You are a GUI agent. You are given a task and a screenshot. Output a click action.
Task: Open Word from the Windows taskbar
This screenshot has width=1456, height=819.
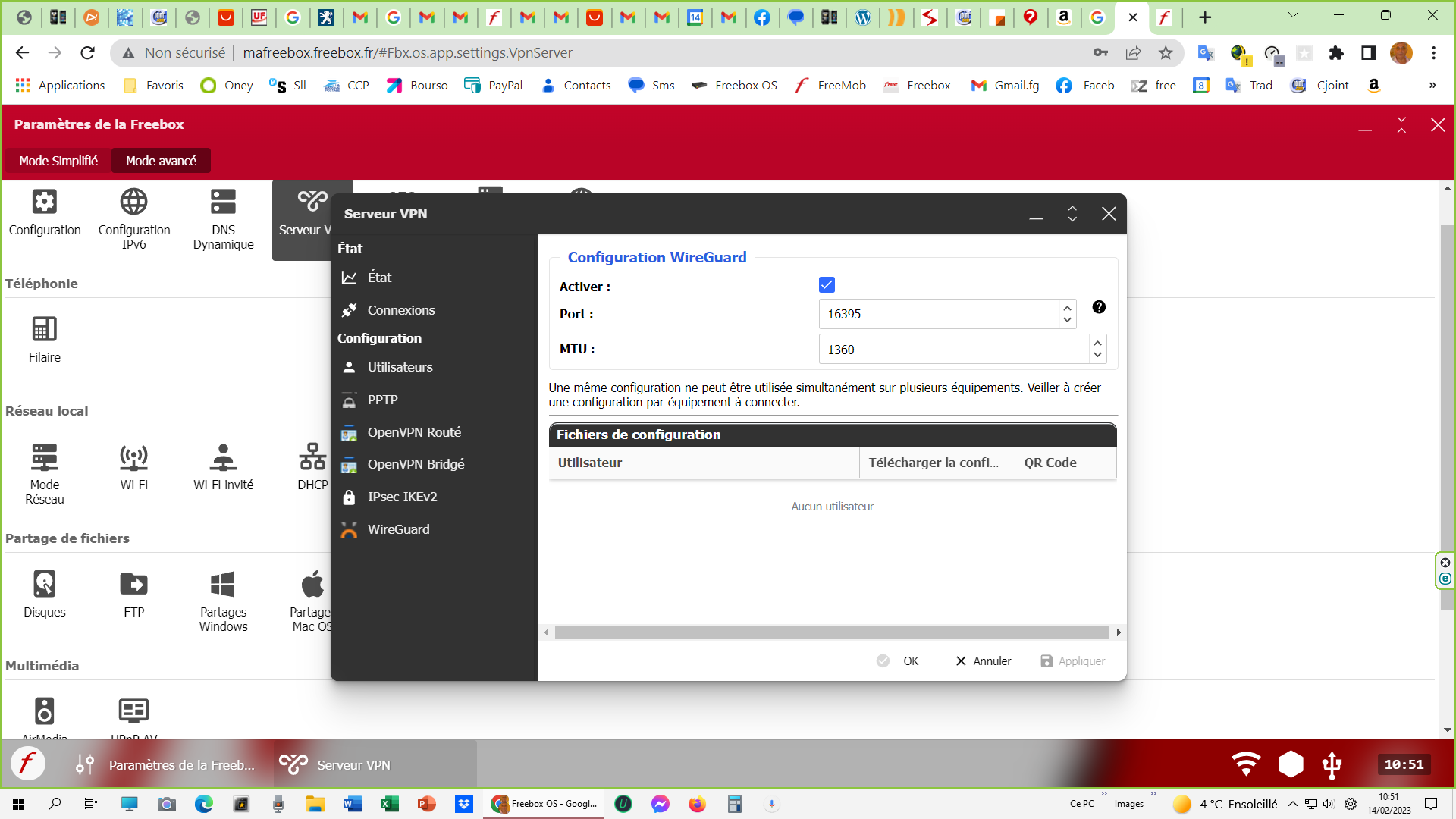coord(353,804)
